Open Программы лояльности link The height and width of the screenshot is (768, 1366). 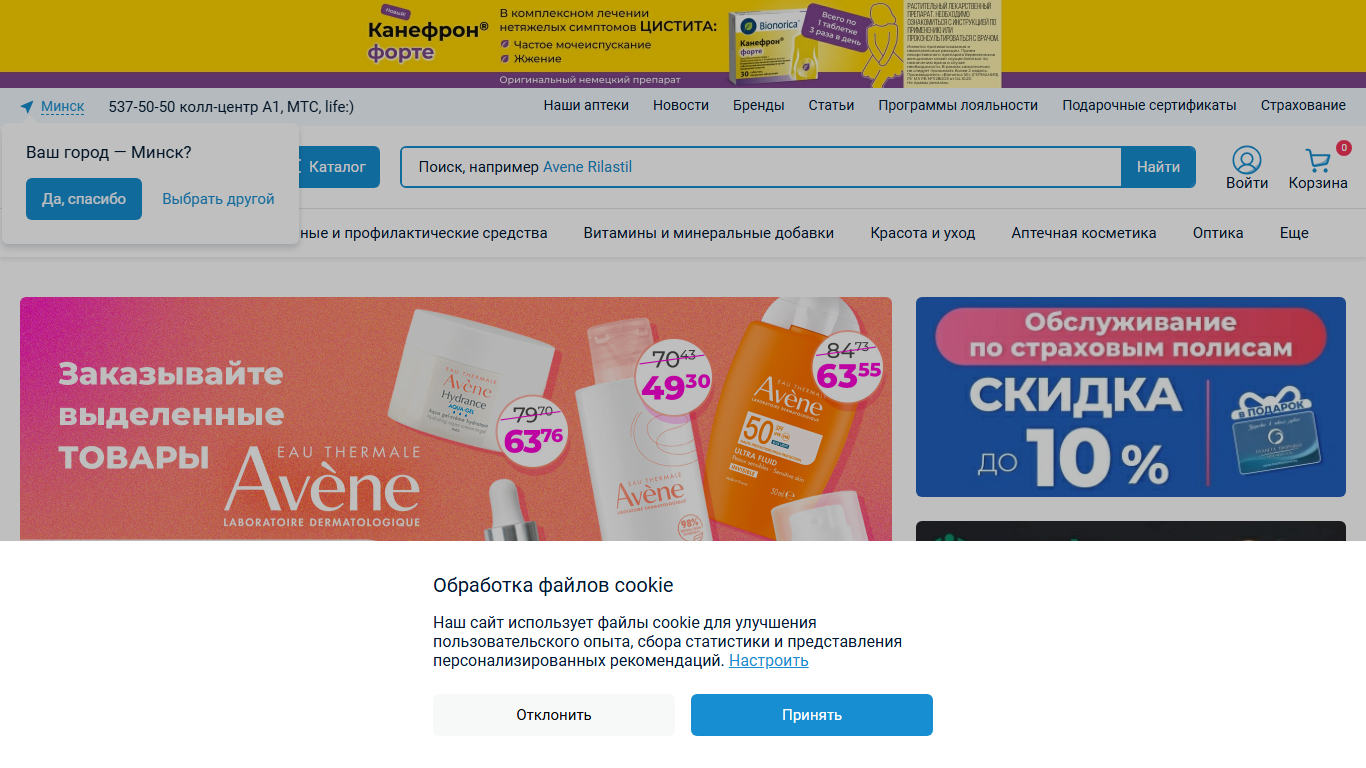coord(958,105)
